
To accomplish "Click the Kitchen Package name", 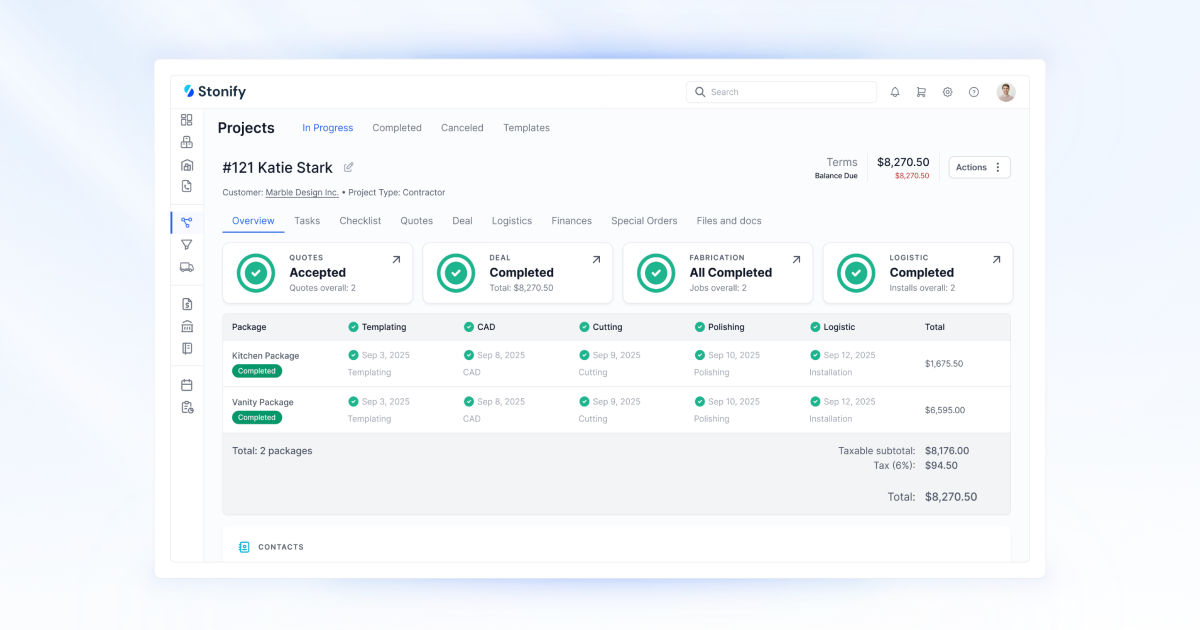I will tap(266, 356).
